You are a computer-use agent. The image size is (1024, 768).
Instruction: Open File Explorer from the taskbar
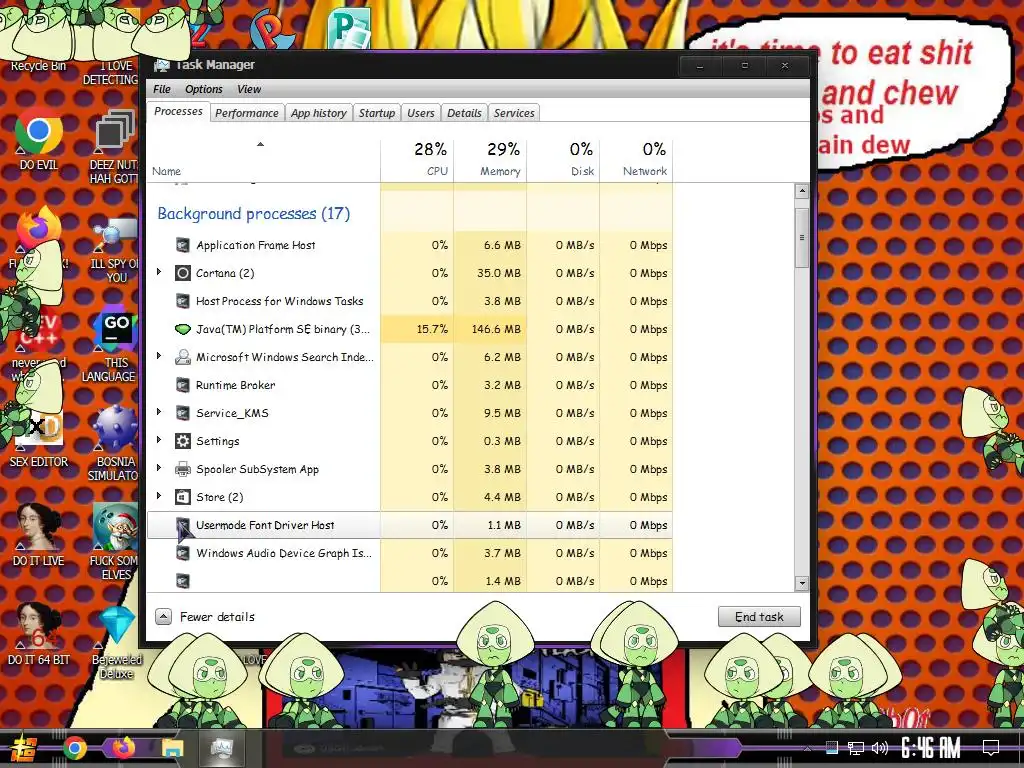pos(172,748)
